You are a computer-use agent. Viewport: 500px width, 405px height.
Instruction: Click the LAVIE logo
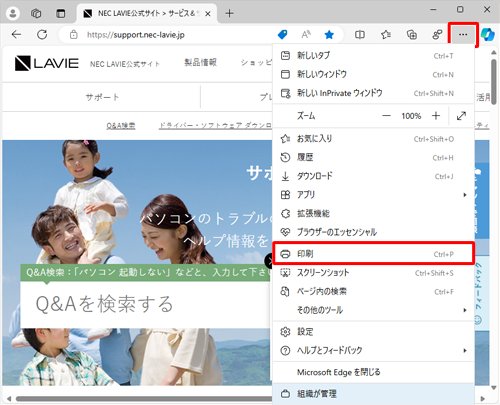click(x=47, y=63)
